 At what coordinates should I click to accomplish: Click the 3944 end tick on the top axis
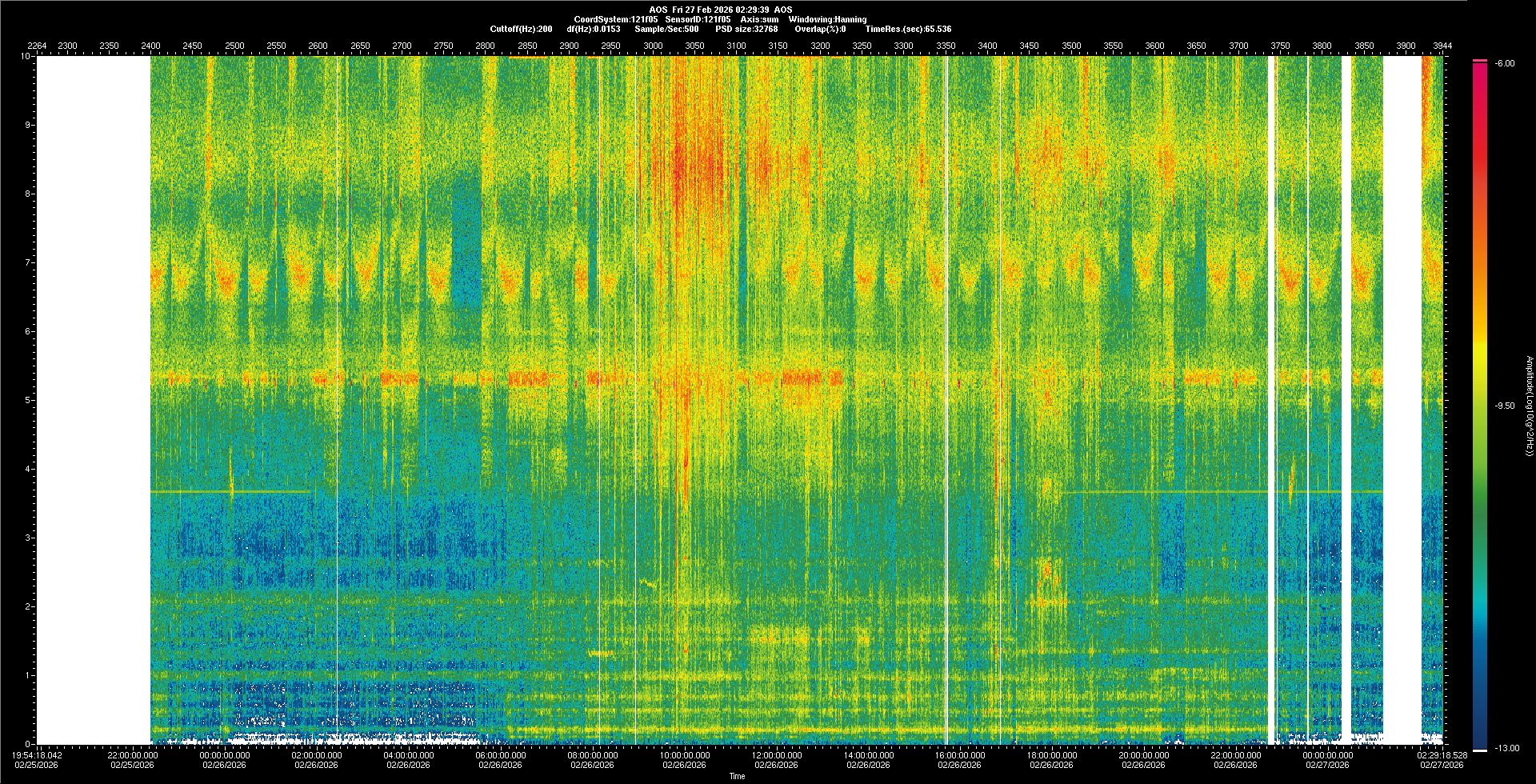pos(1442,46)
